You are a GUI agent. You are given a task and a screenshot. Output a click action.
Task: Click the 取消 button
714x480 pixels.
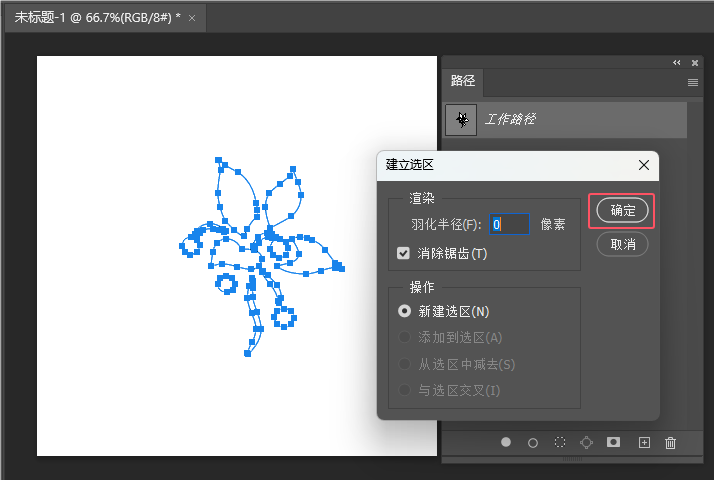pyautogui.click(x=622, y=245)
